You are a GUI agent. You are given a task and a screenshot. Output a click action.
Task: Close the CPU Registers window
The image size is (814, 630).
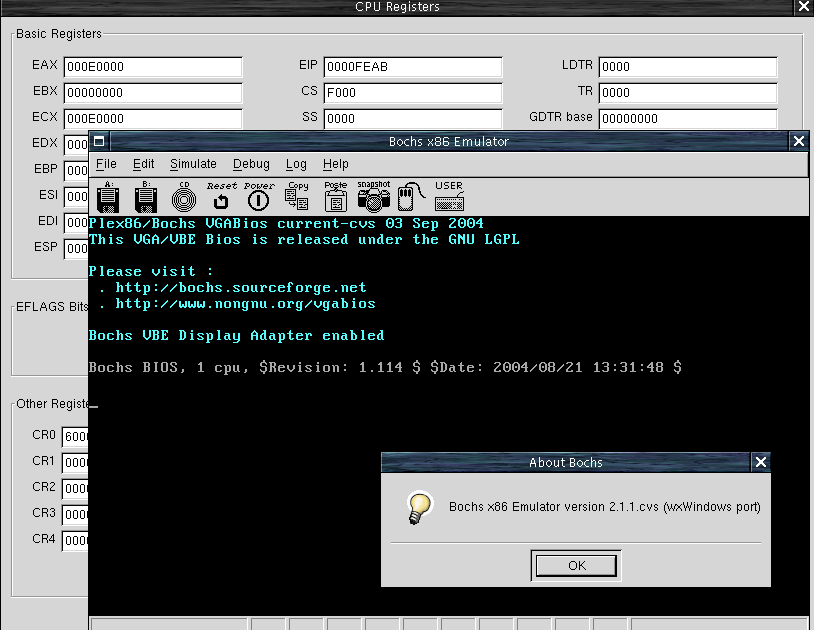(x=802, y=7)
